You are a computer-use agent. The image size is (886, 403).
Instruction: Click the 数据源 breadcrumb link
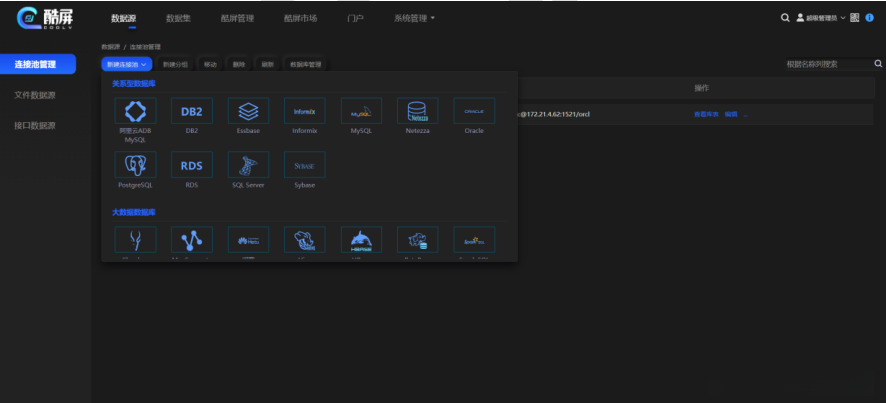coord(111,47)
